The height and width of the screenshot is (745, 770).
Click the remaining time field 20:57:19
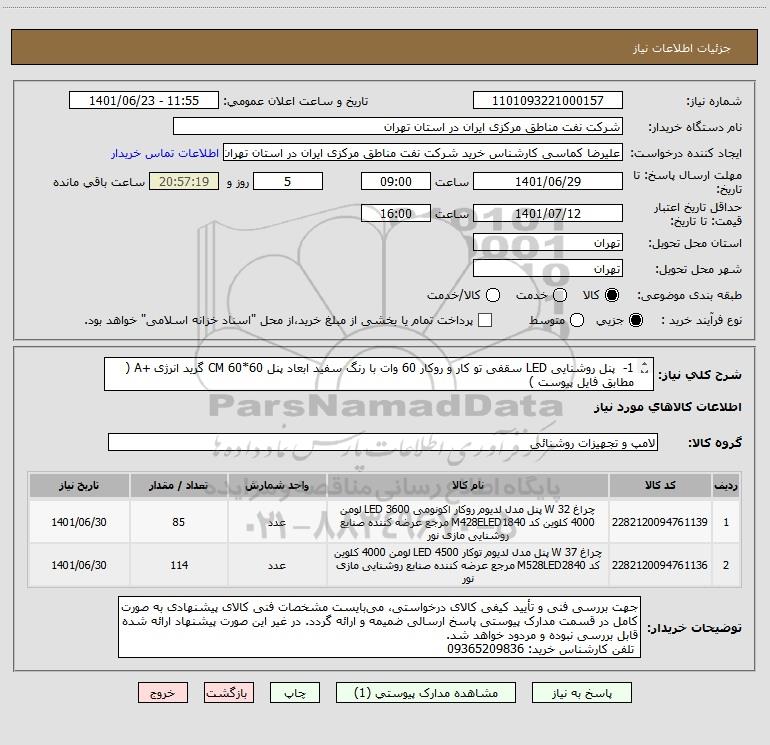tap(184, 181)
